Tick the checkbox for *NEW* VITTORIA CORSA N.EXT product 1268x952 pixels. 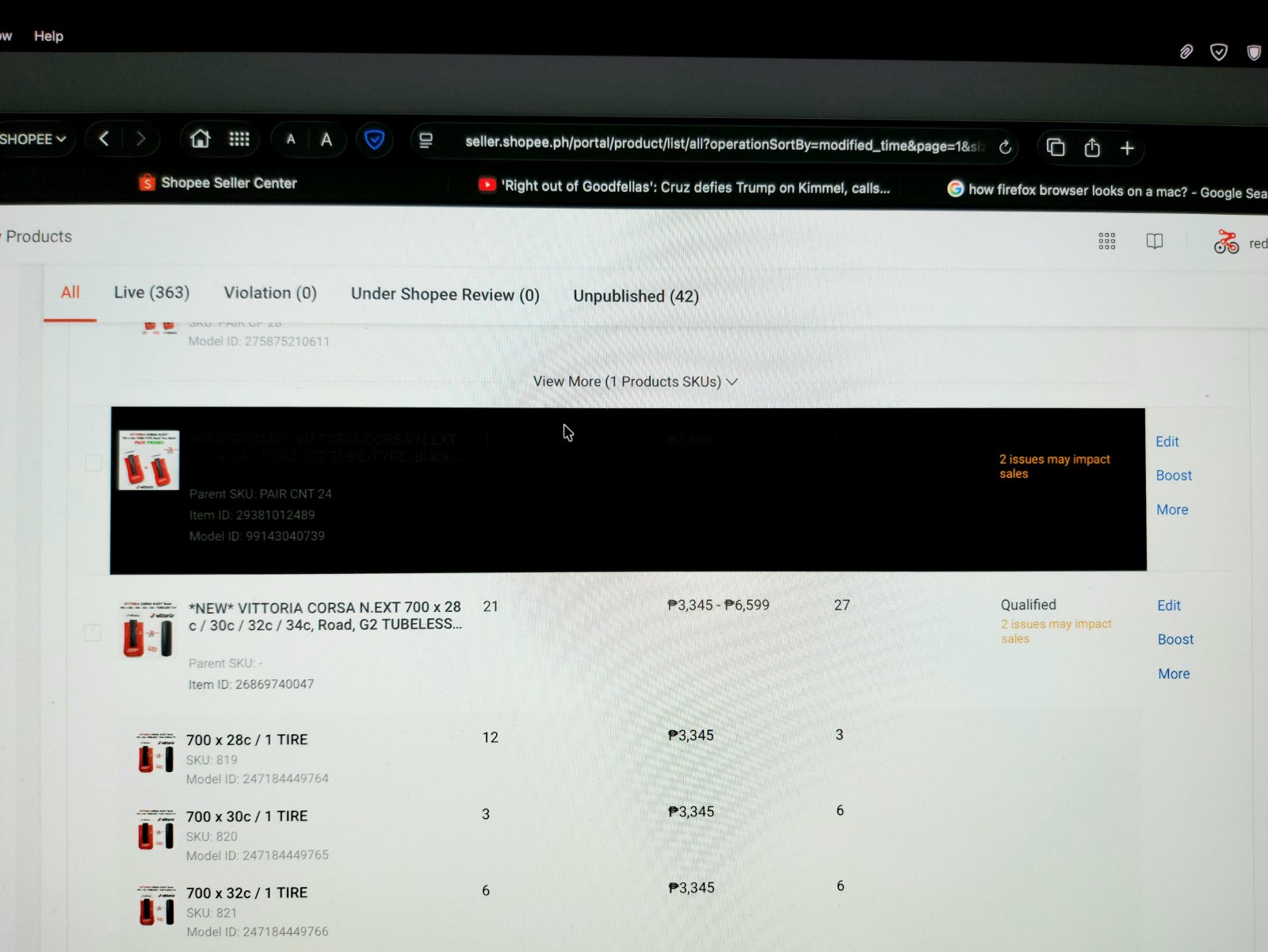click(x=93, y=633)
